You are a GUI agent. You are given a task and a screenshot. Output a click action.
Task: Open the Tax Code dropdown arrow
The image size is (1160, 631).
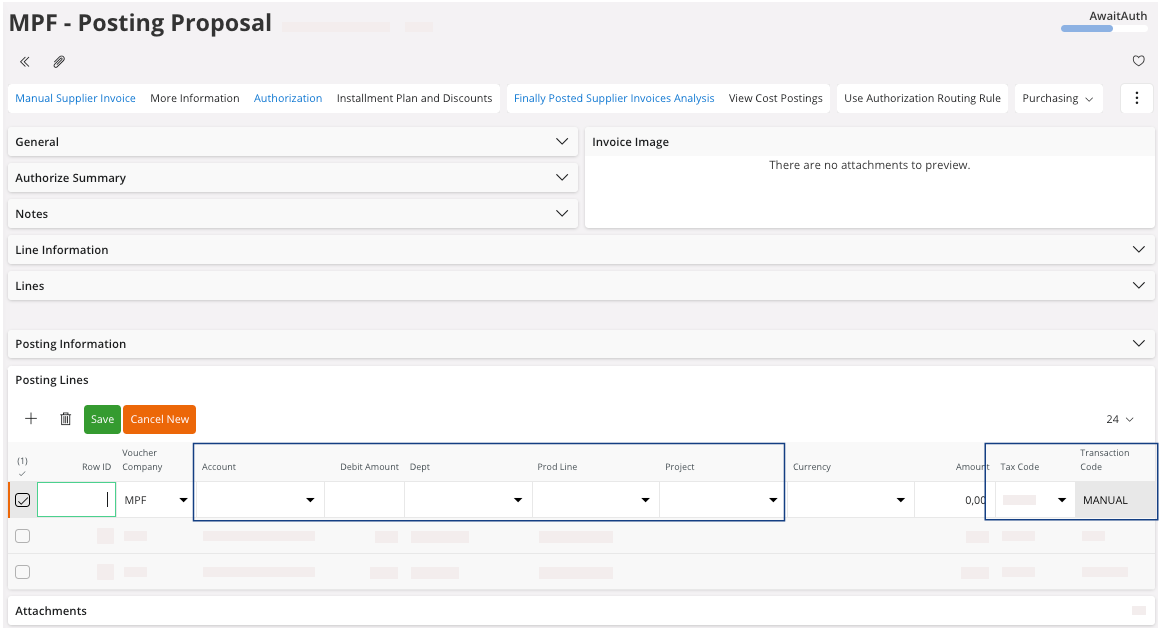[1062, 500]
